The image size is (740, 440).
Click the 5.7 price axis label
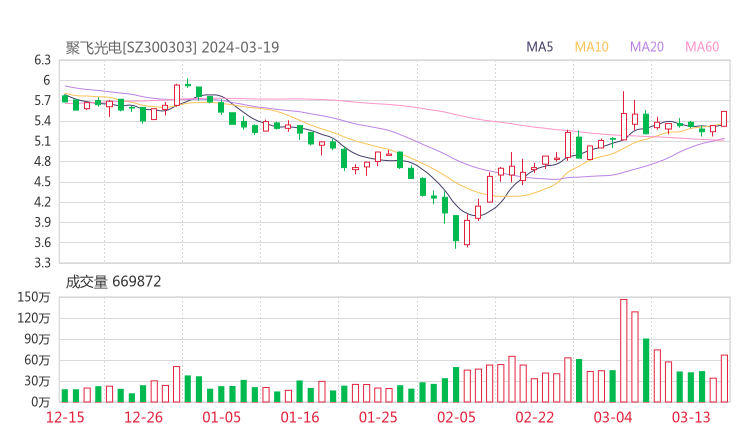[x=42, y=101]
